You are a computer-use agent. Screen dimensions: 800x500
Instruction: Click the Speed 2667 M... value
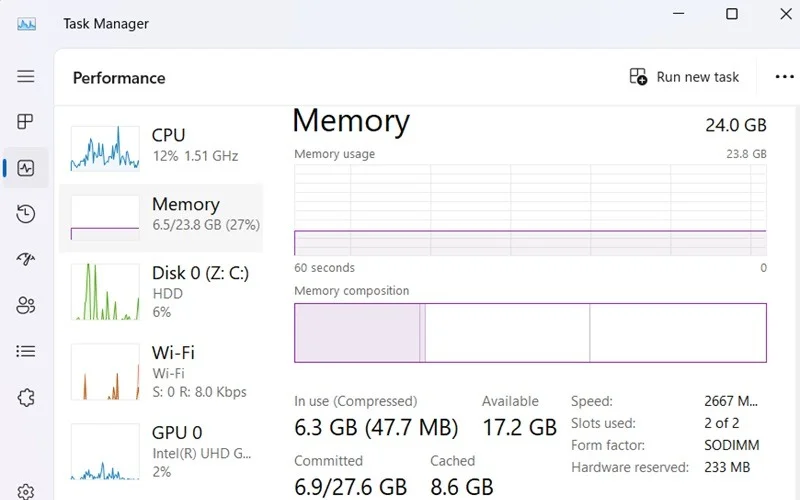(731, 401)
